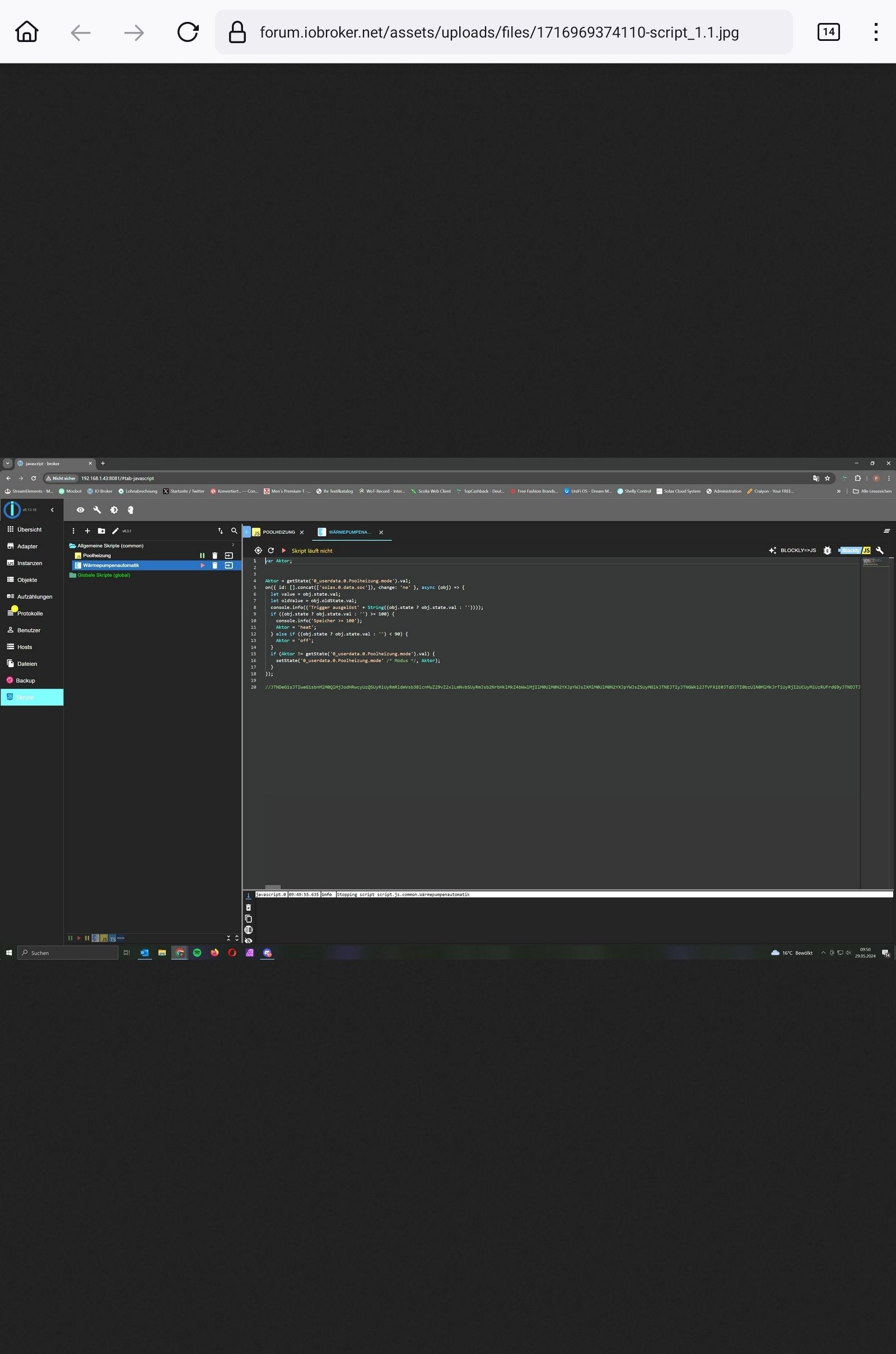The width and height of the screenshot is (896, 1354).
Task: Restart the script with the editor refresh icon
Action: point(271,551)
